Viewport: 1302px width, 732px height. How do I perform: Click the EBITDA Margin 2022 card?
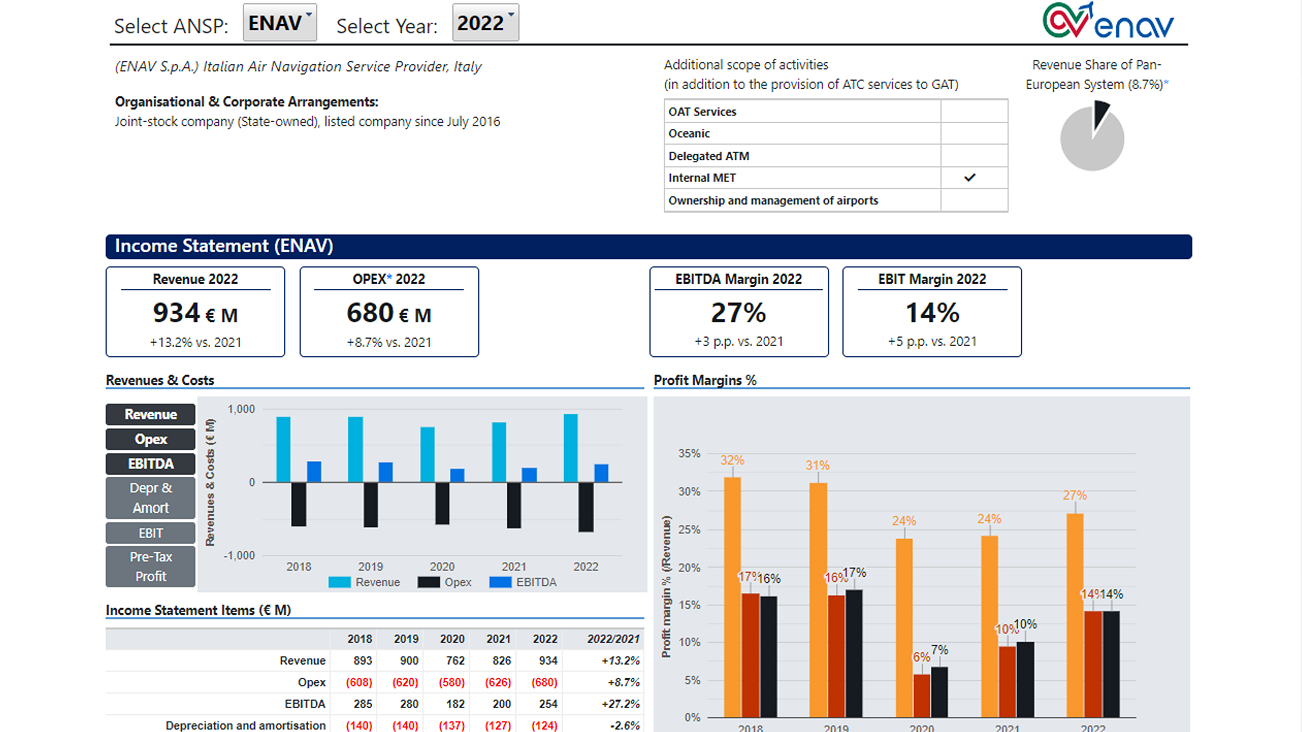[739, 311]
